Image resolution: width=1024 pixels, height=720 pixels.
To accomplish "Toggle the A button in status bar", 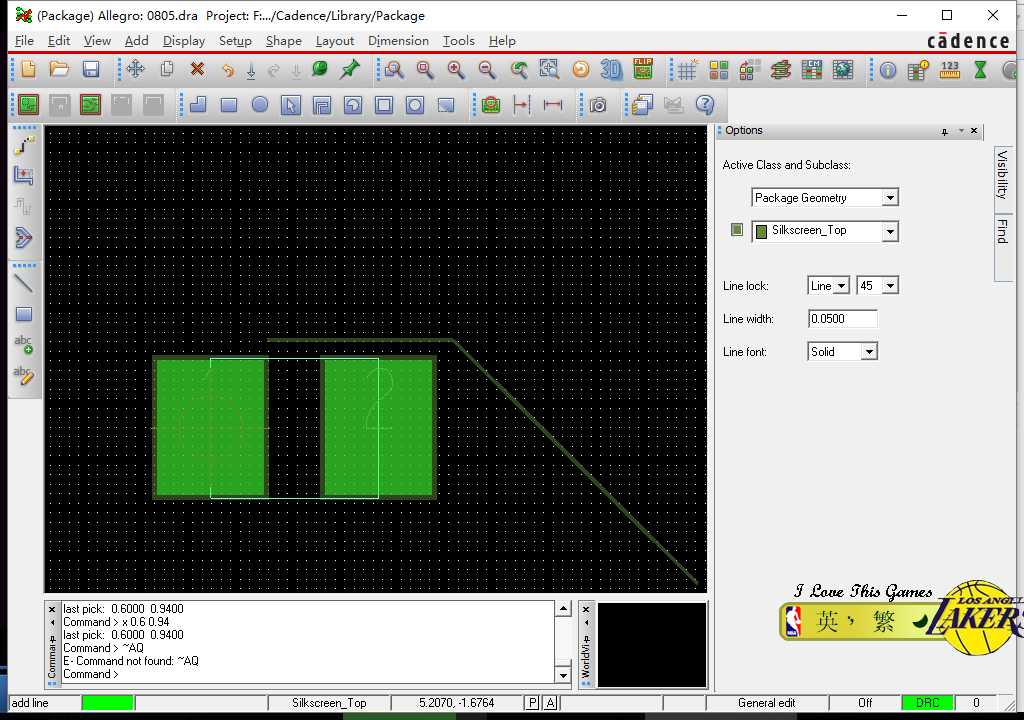I will click(x=550, y=703).
